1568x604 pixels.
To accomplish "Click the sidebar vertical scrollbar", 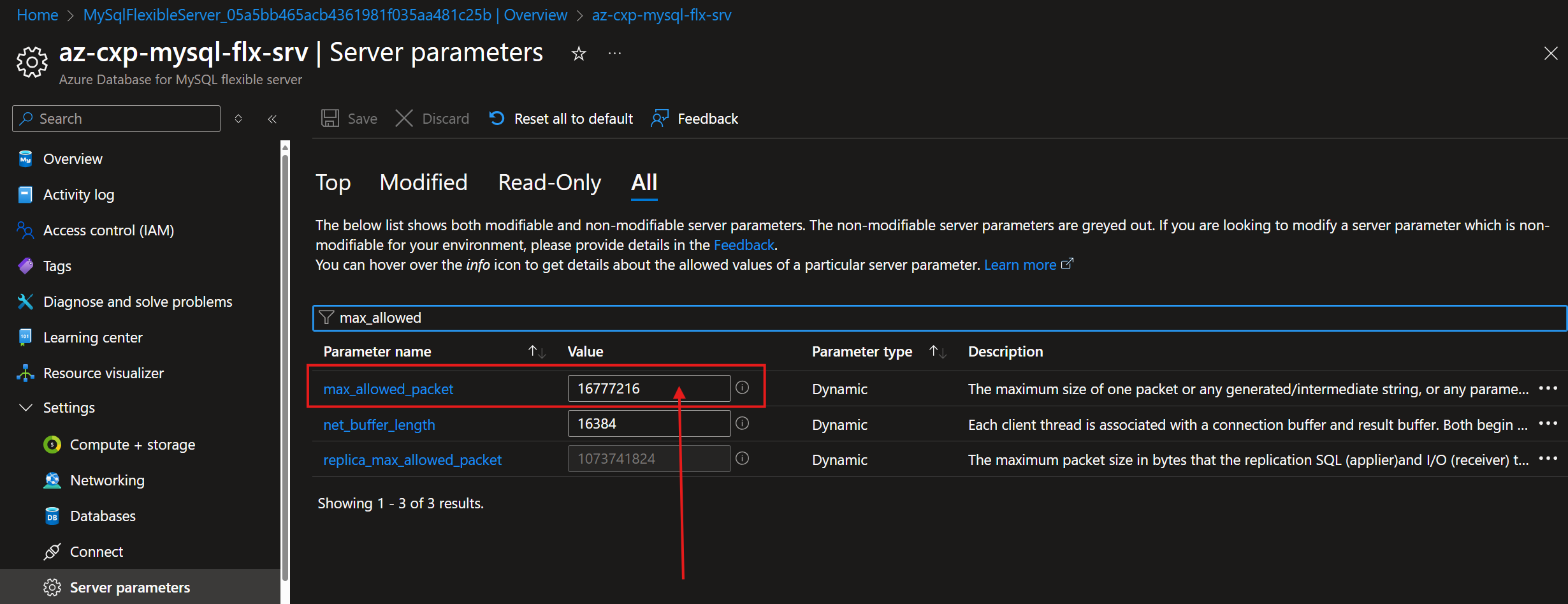I will pyautogui.click(x=285, y=367).
